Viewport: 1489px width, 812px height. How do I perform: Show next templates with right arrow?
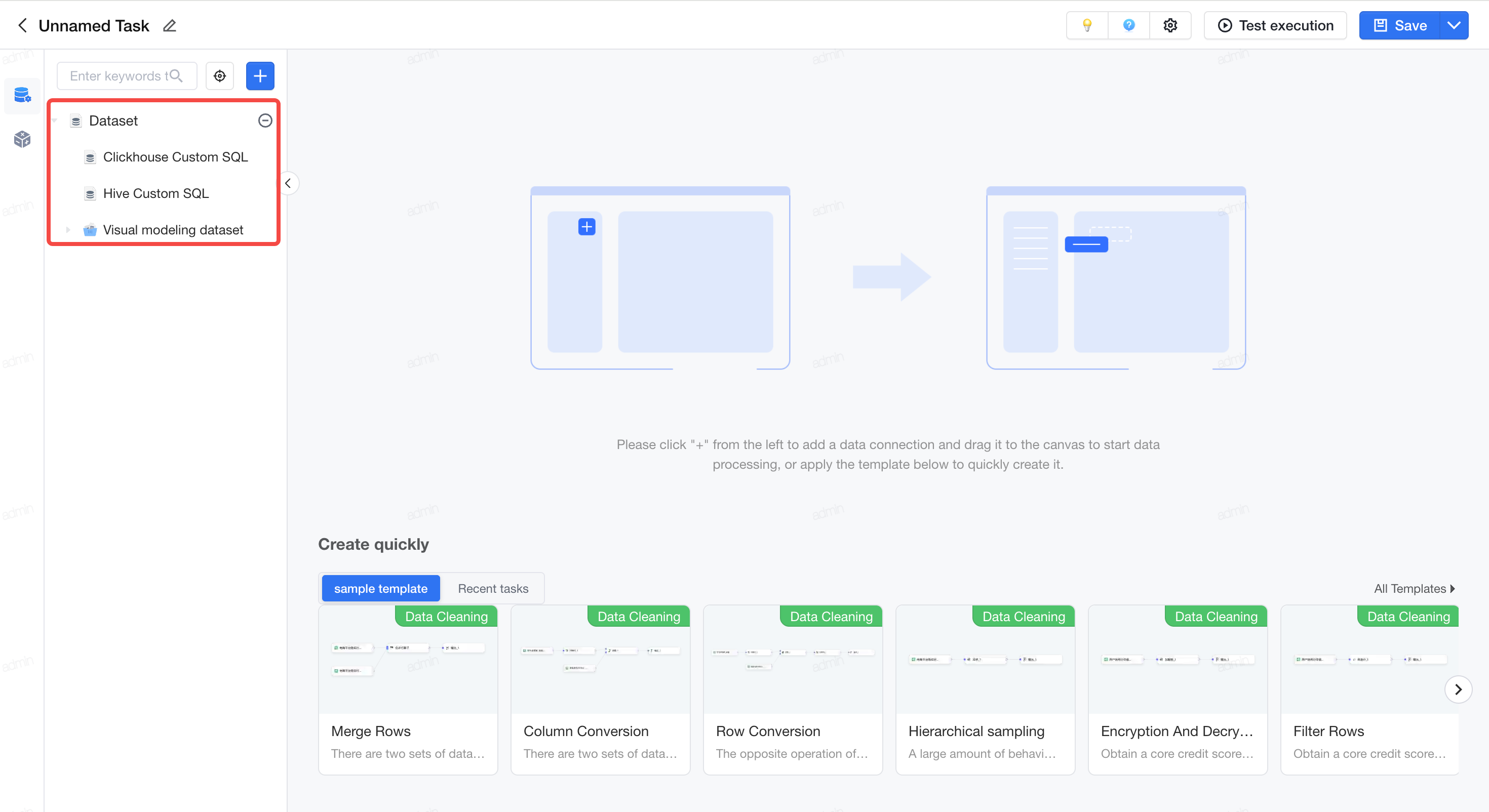coord(1458,689)
